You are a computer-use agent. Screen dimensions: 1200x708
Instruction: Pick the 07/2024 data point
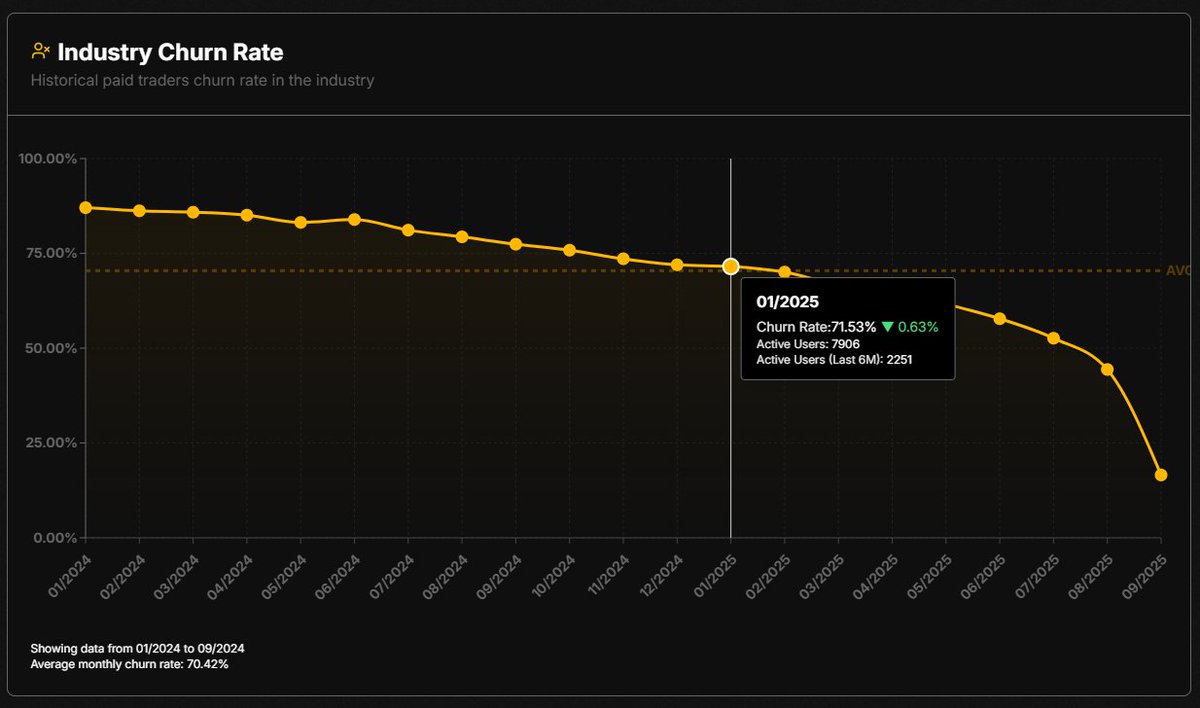click(x=408, y=230)
